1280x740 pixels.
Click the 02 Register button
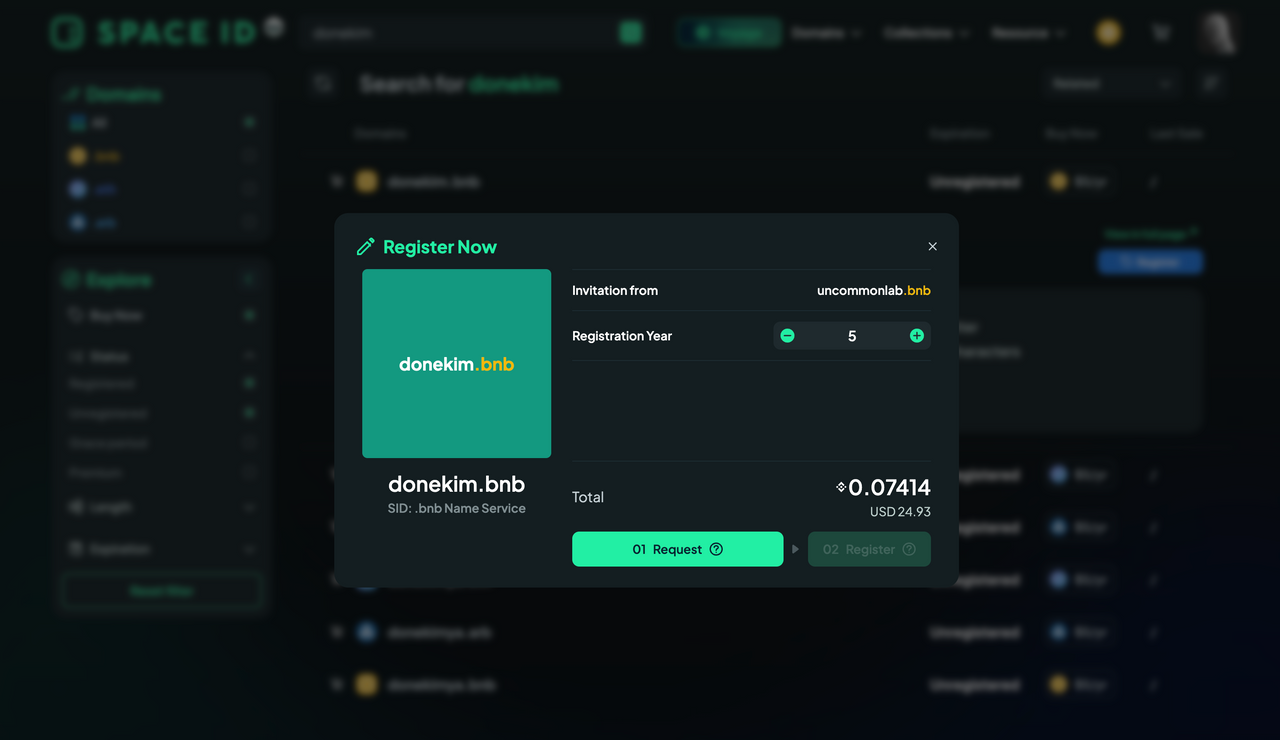pos(869,549)
